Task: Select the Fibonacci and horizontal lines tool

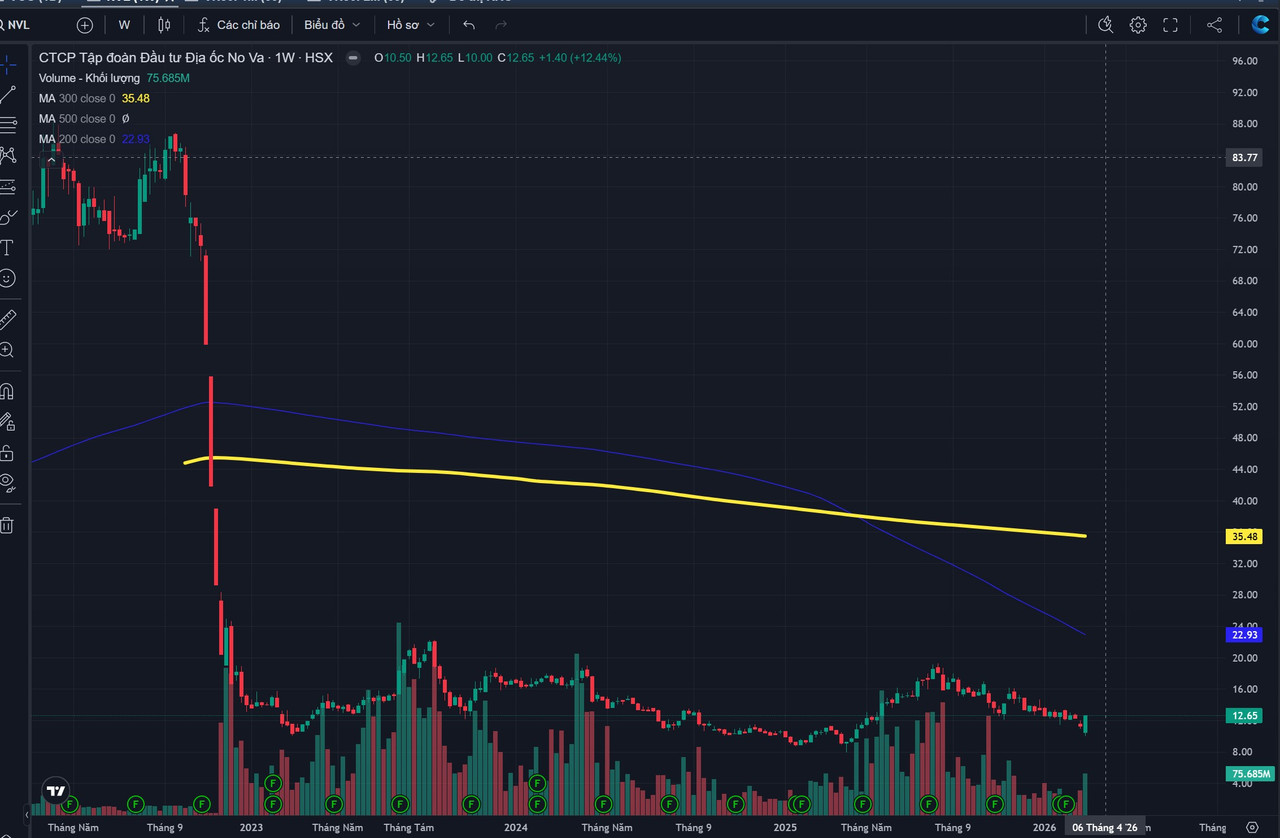Action: [x=8, y=125]
